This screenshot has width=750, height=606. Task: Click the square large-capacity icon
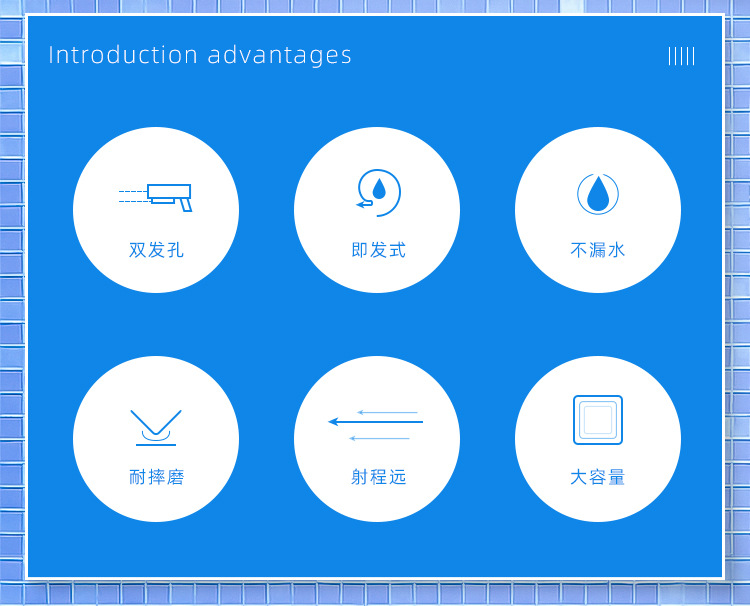pos(598,419)
